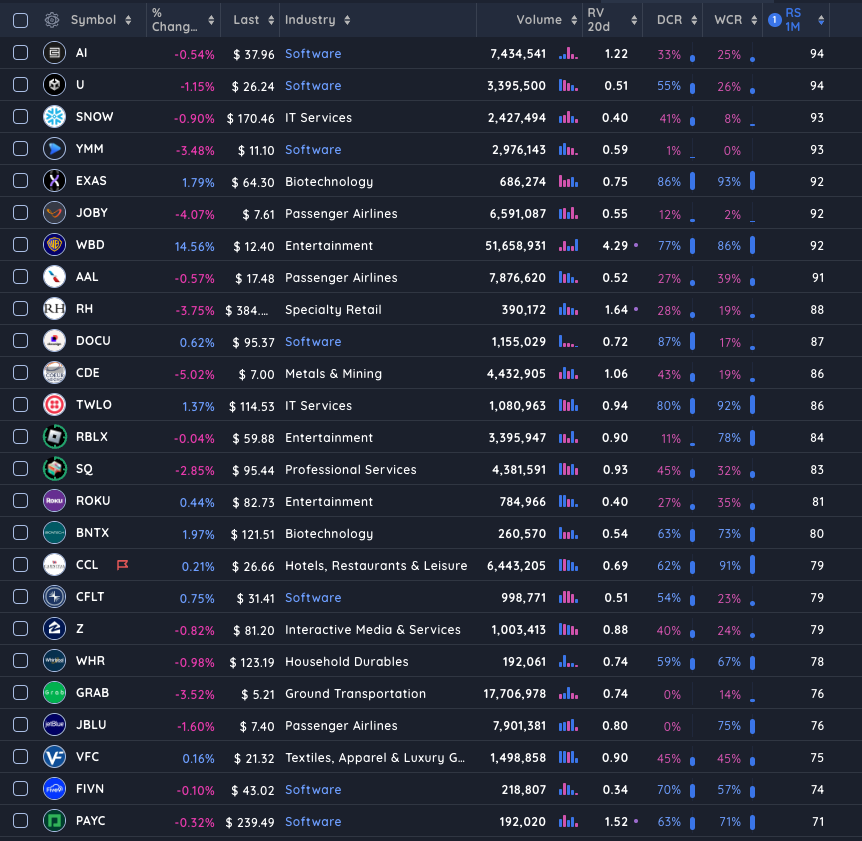Open Software industry link for CFLT
Screen dimensions: 862x841
[x=313, y=597]
